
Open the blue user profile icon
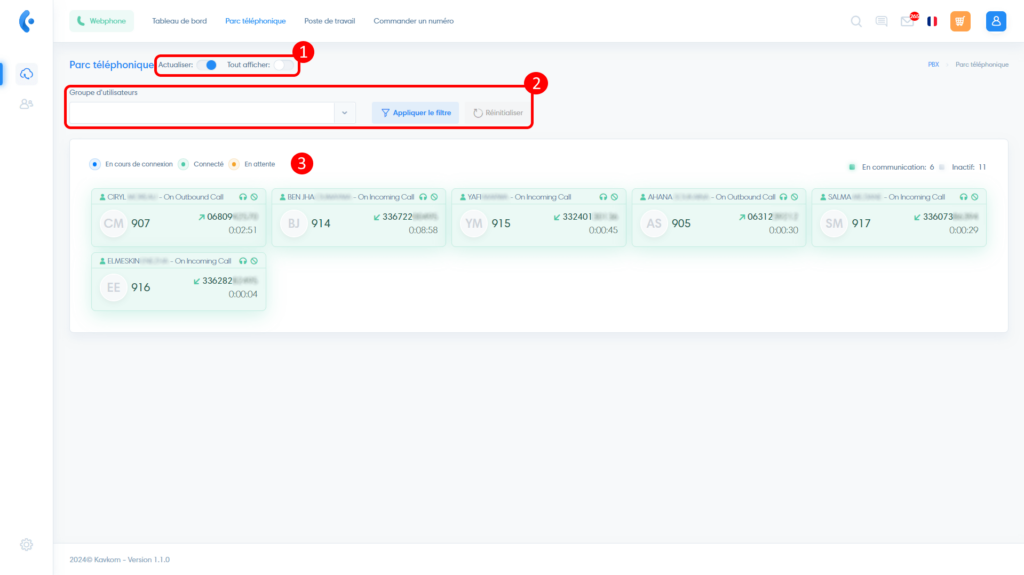tap(996, 21)
